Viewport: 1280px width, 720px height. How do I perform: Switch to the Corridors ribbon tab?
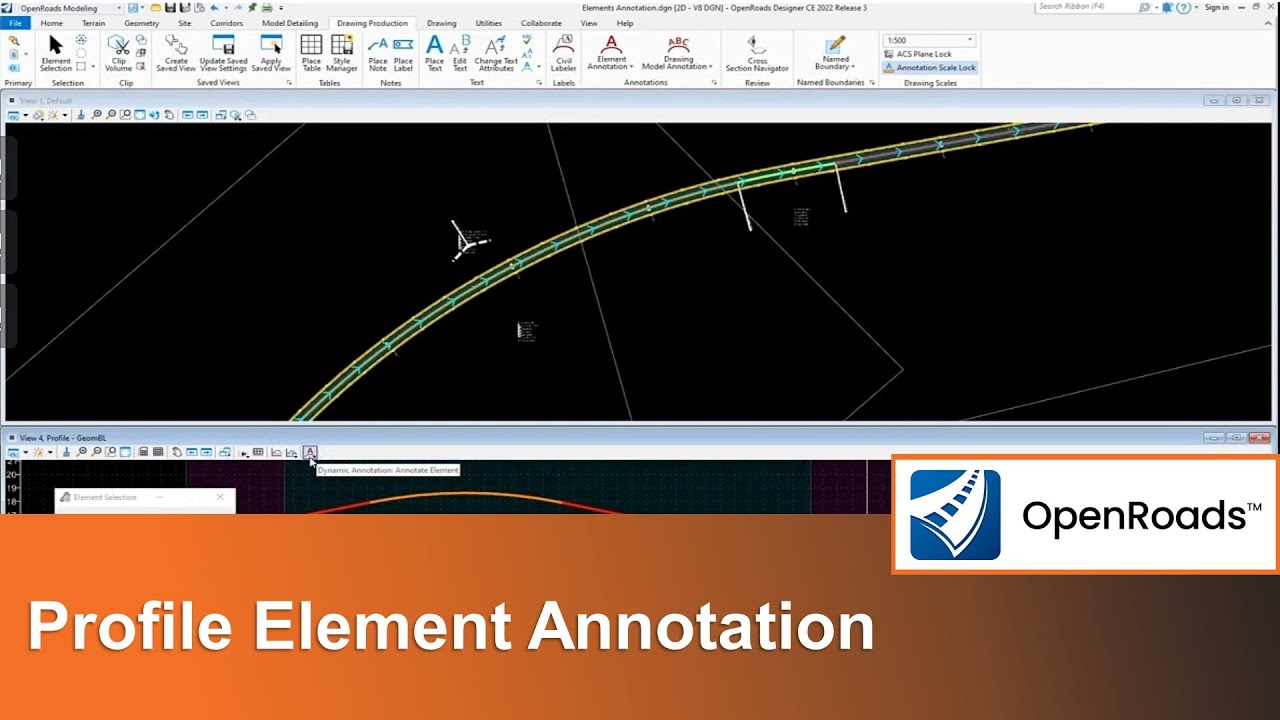tap(226, 23)
